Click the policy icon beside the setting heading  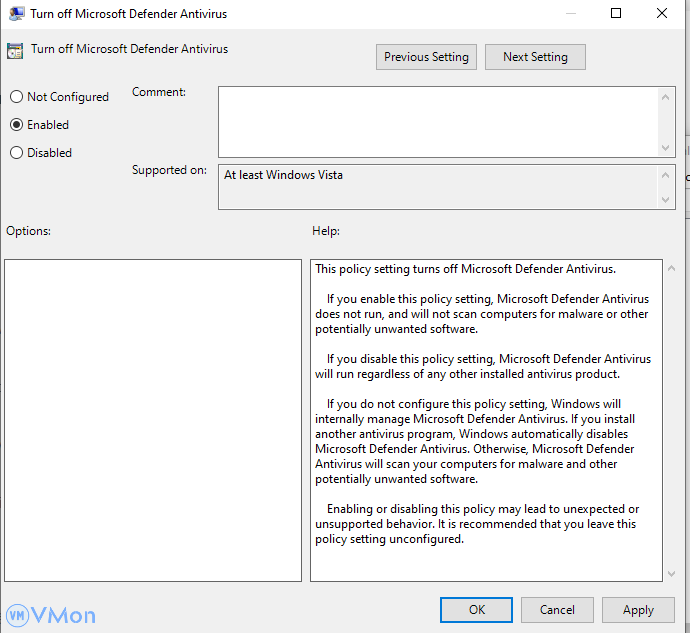[x=15, y=50]
